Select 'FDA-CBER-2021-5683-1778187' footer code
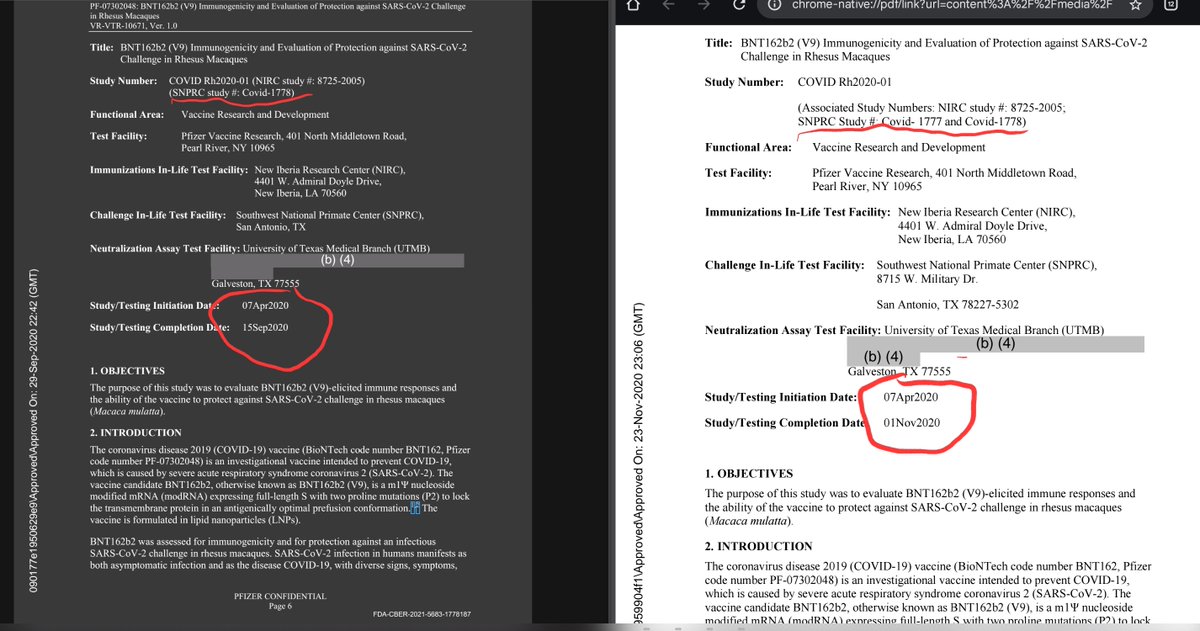The image size is (1200, 631). [421, 613]
